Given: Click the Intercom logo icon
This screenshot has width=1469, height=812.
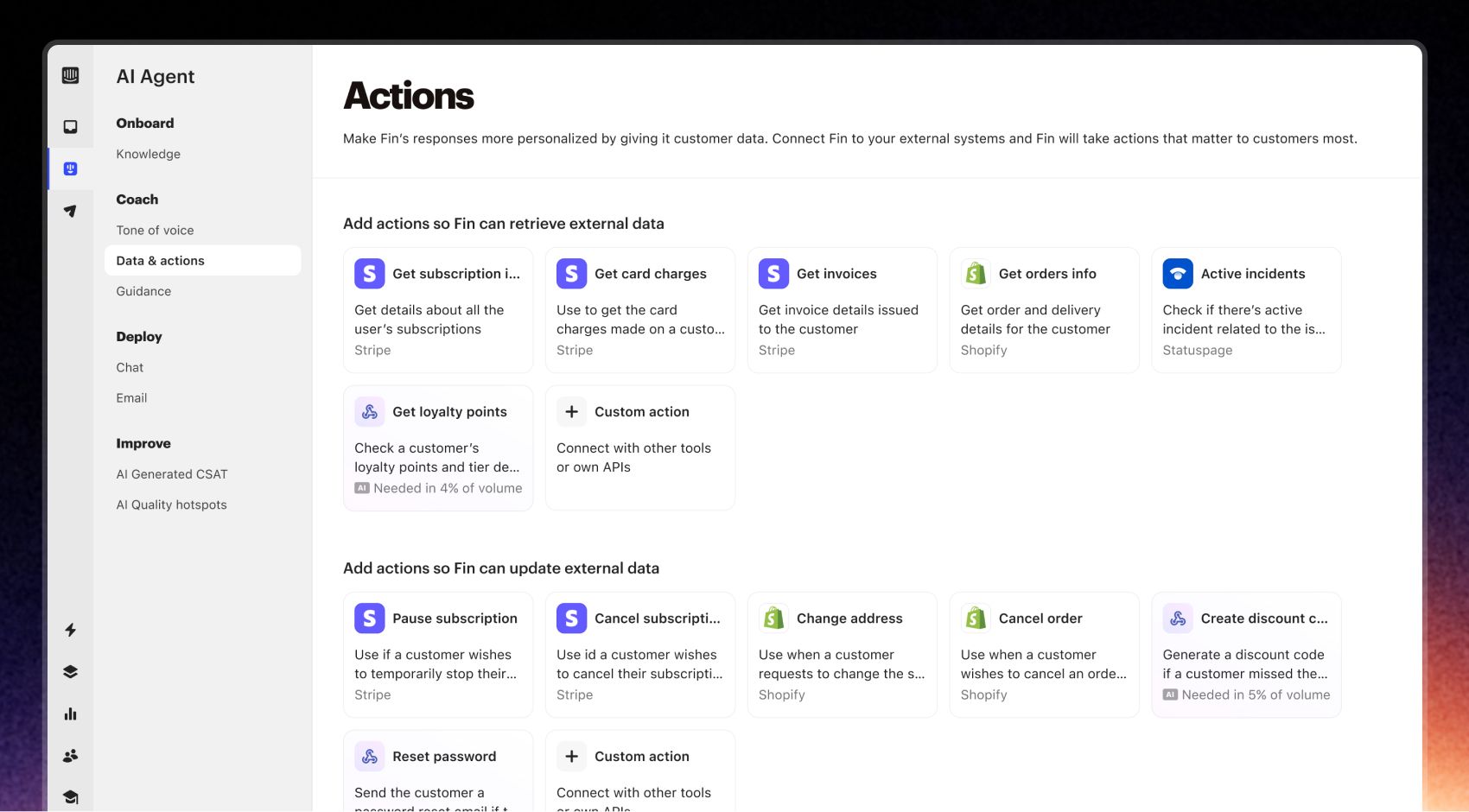Looking at the screenshot, I should coord(71,76).
